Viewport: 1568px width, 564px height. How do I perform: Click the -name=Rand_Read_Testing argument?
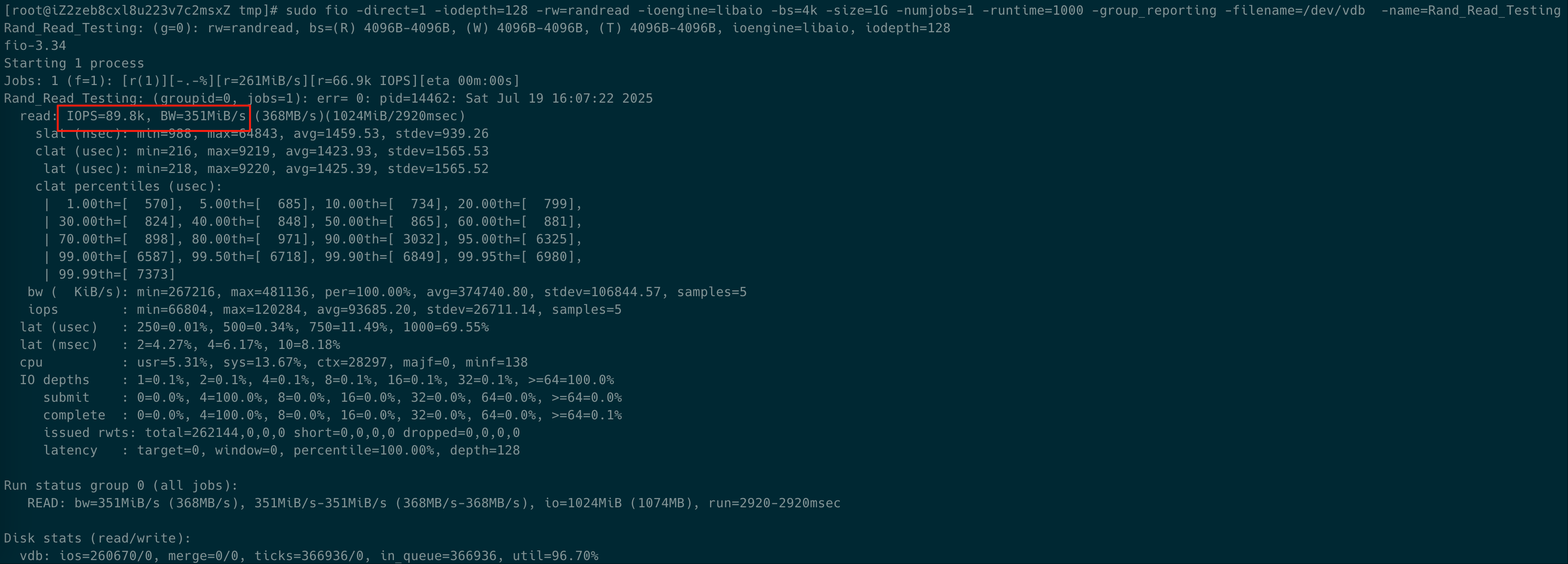point(1470,10)
